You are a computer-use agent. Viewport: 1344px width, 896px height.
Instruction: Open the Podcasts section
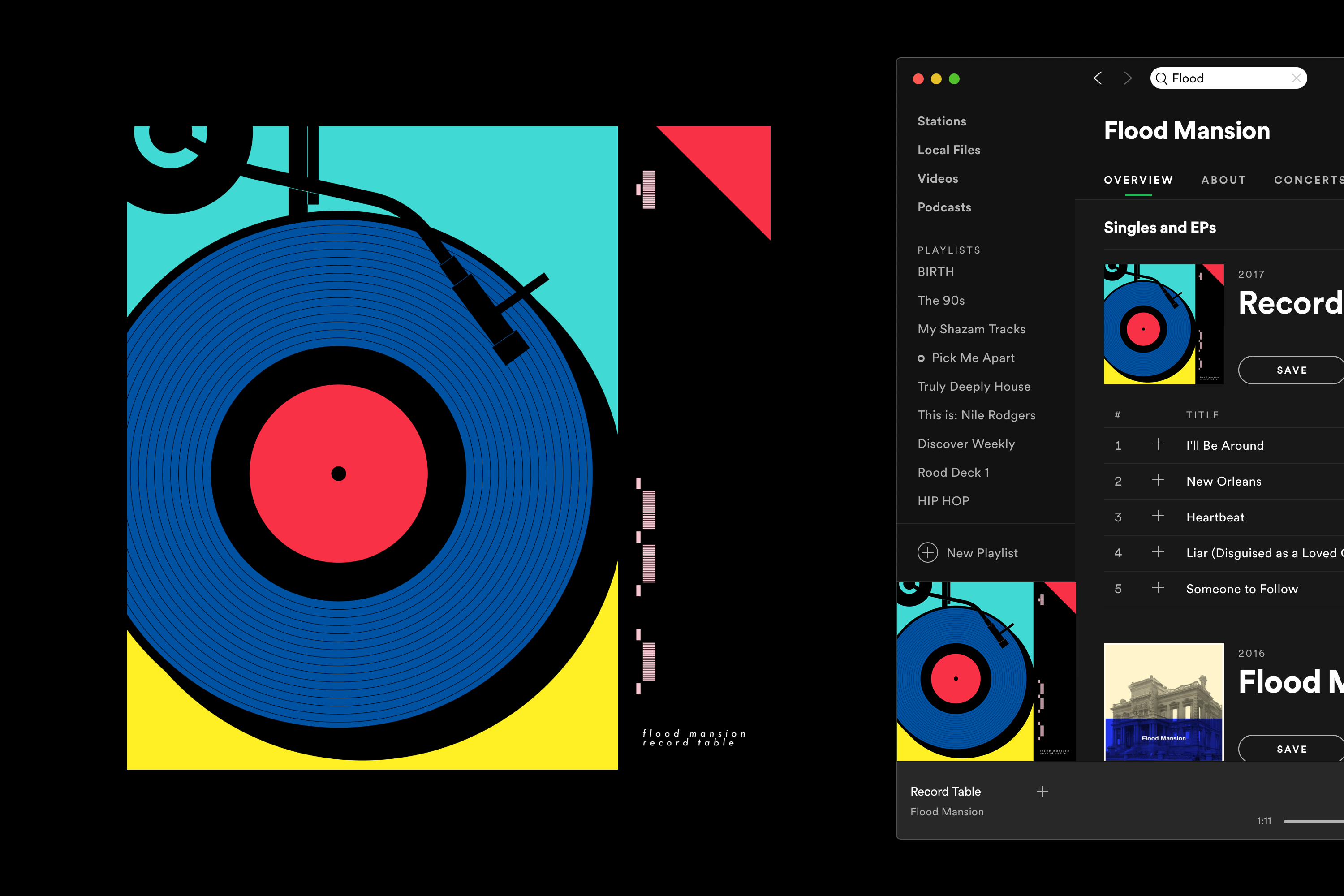coord(944,207)
